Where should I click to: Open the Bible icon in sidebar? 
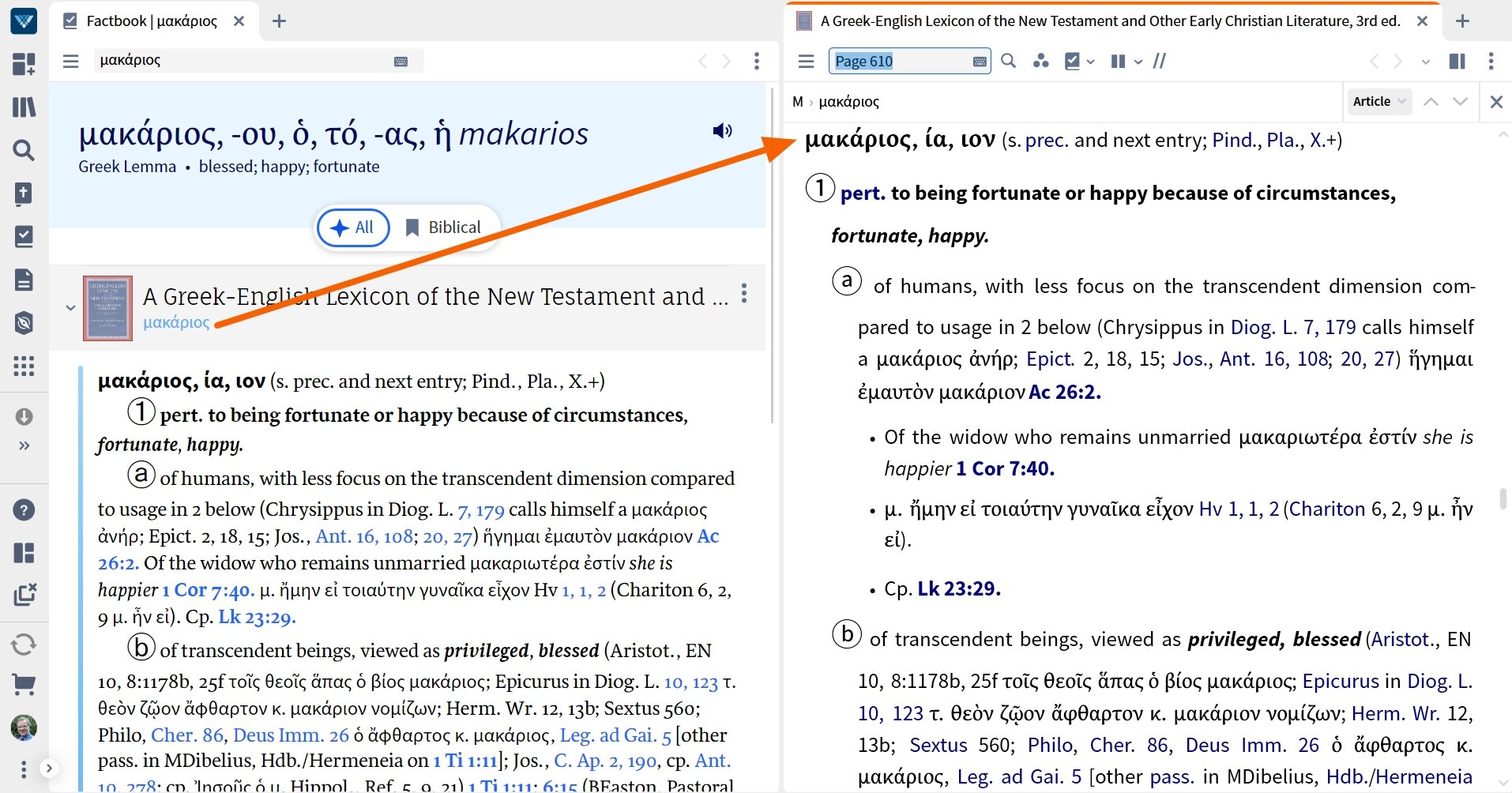(24, 194)
